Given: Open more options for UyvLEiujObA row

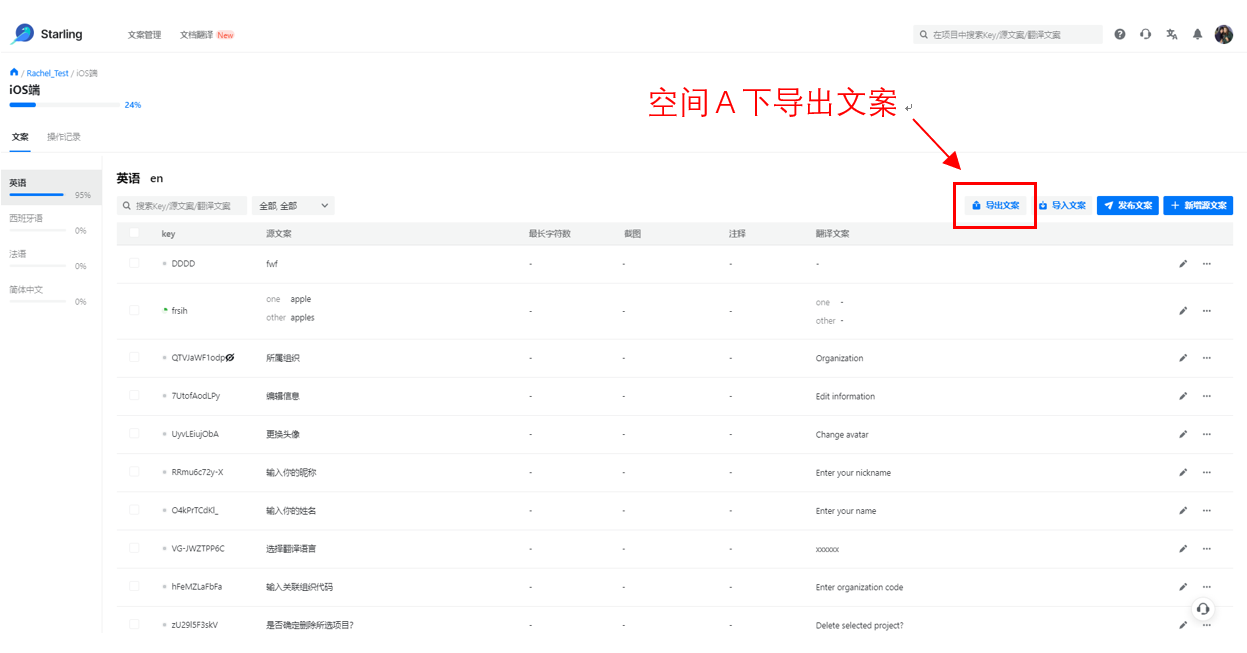Looking at the screenshot, I should [1207, 434].
